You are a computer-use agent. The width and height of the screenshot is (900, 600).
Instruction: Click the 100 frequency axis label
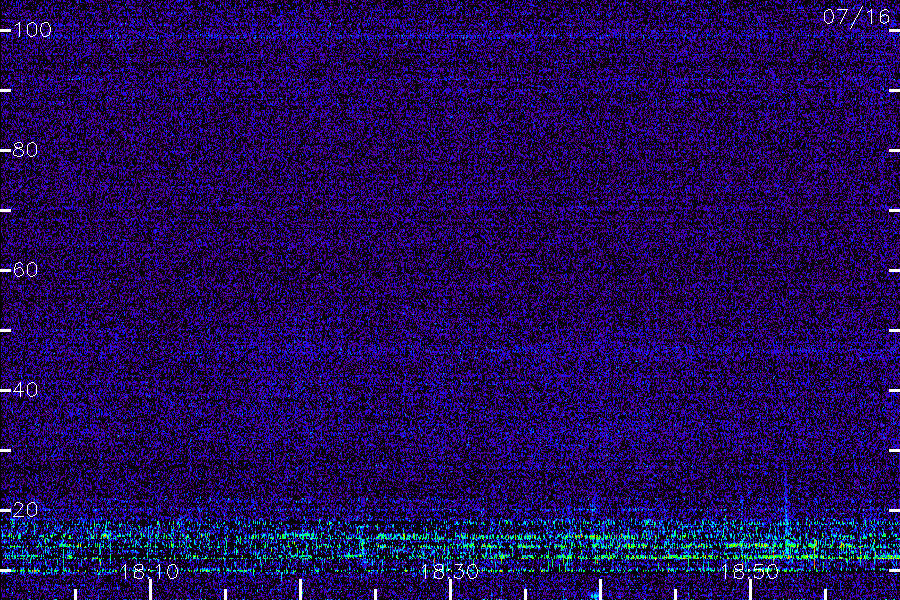pos(32,30)
